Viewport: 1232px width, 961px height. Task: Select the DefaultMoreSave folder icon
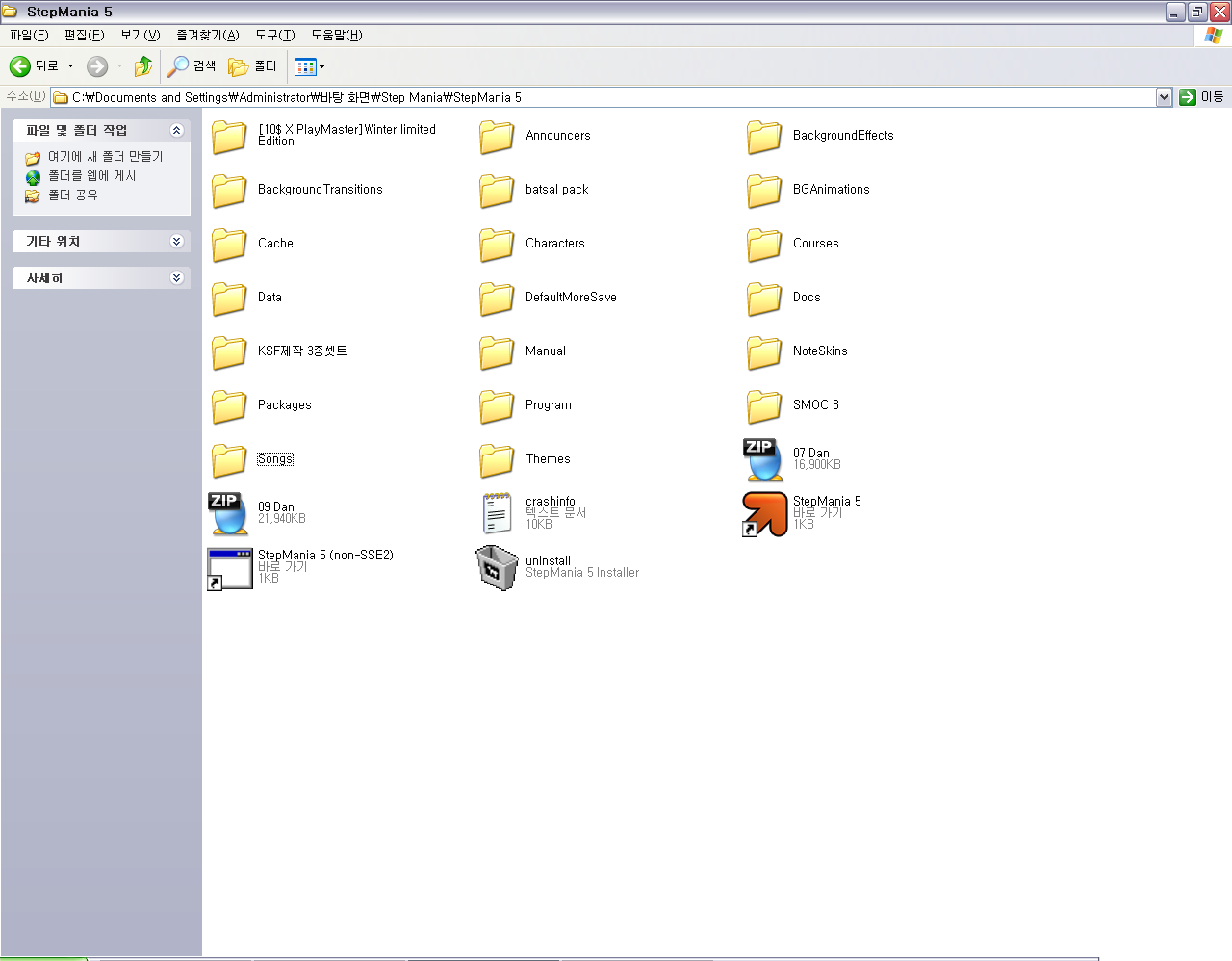(x=497, y=298)
